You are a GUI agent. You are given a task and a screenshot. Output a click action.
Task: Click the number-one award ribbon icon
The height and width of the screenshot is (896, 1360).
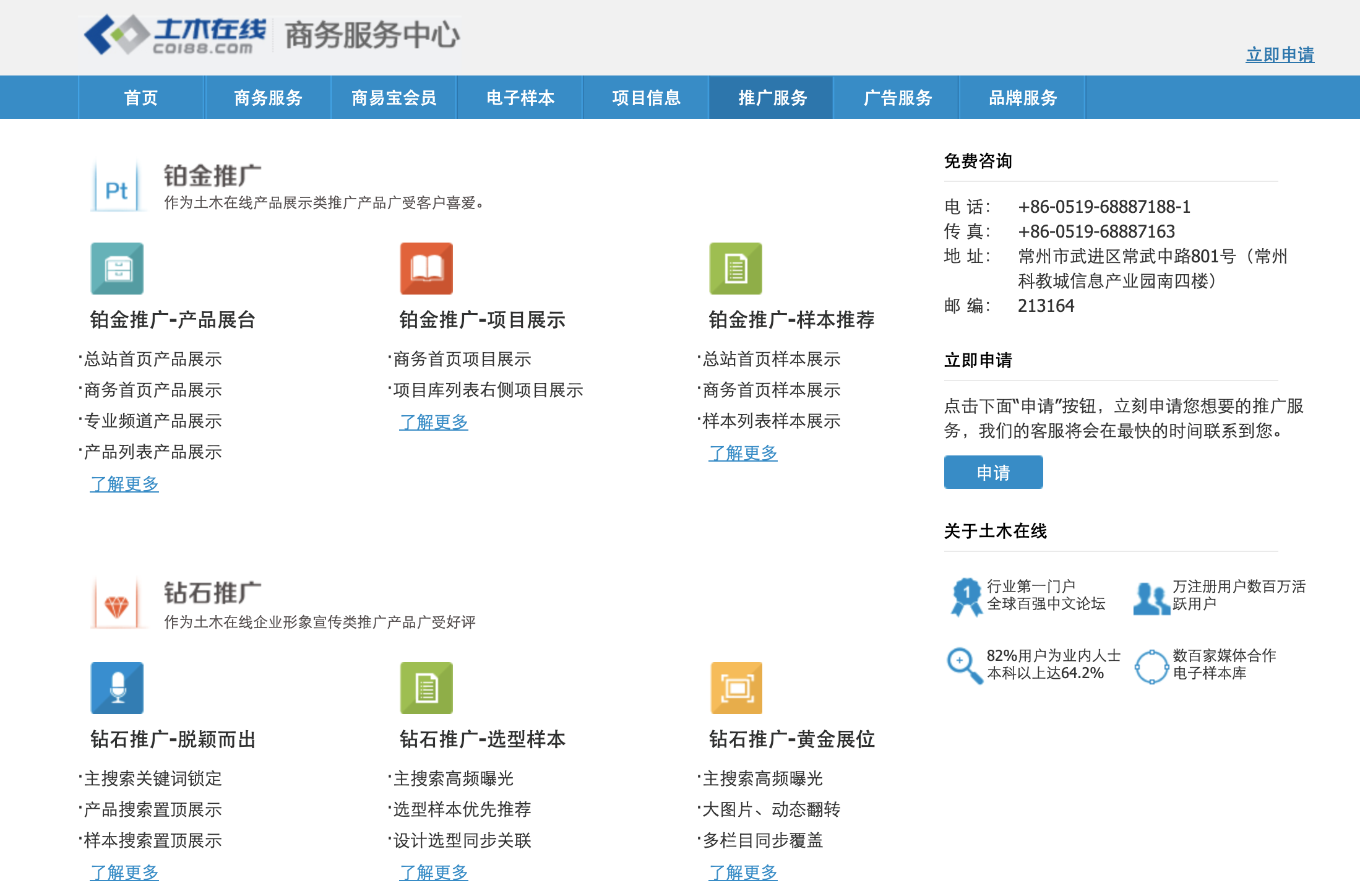966,597
